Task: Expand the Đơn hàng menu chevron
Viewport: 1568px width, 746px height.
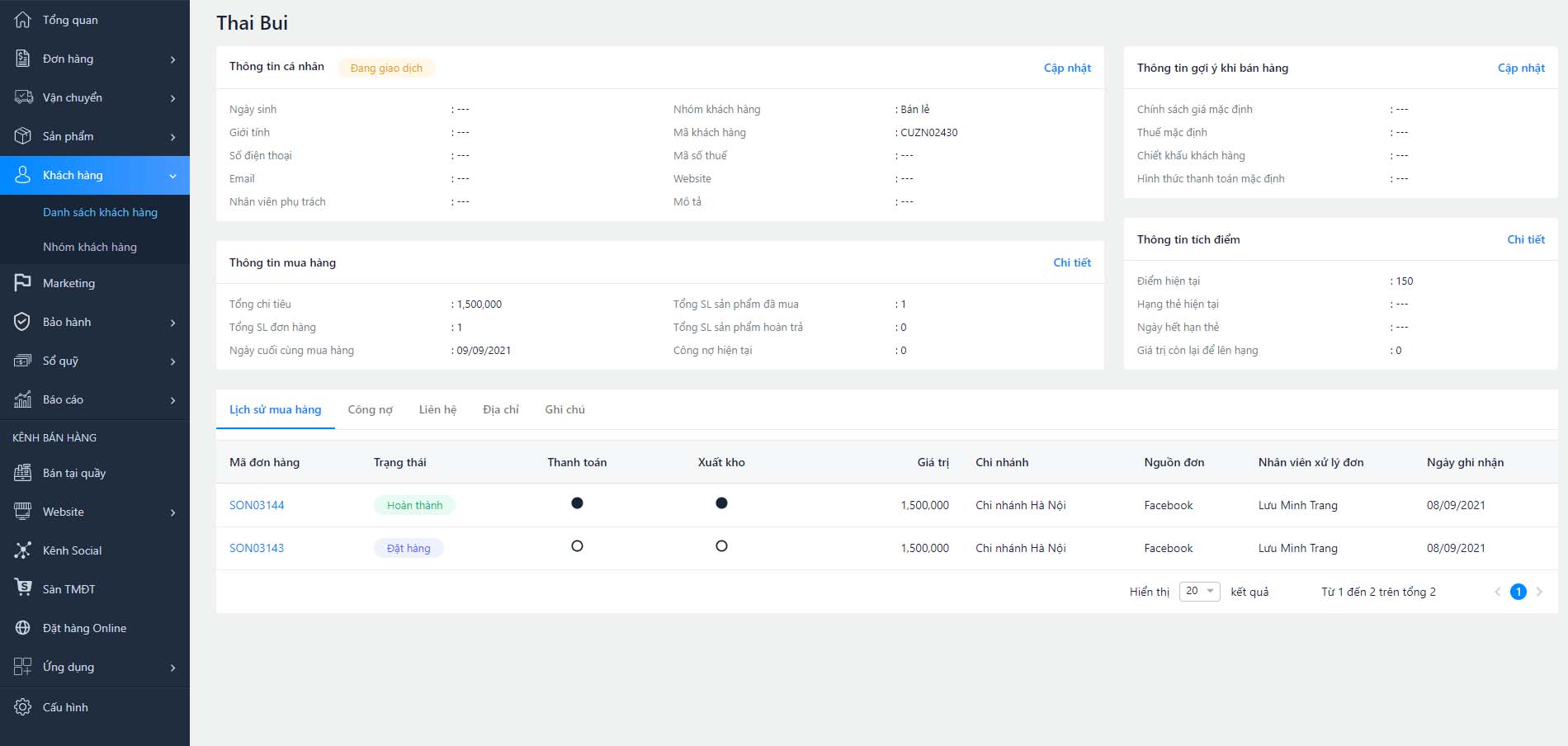Action: (x=172, y=59)
